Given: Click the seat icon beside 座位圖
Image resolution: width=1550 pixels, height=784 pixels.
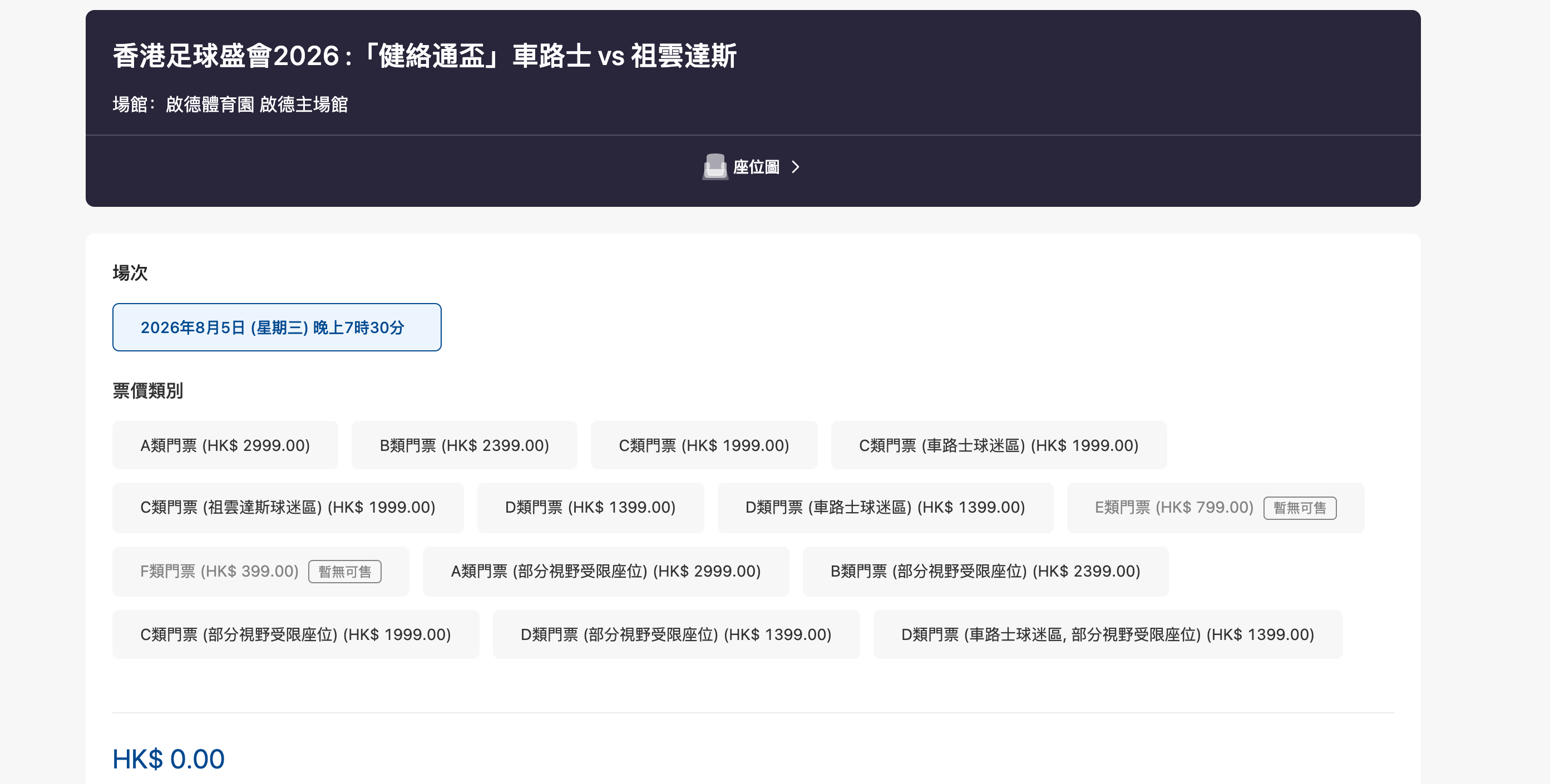Looking at the screenshot, I should (x=715, y=167).
